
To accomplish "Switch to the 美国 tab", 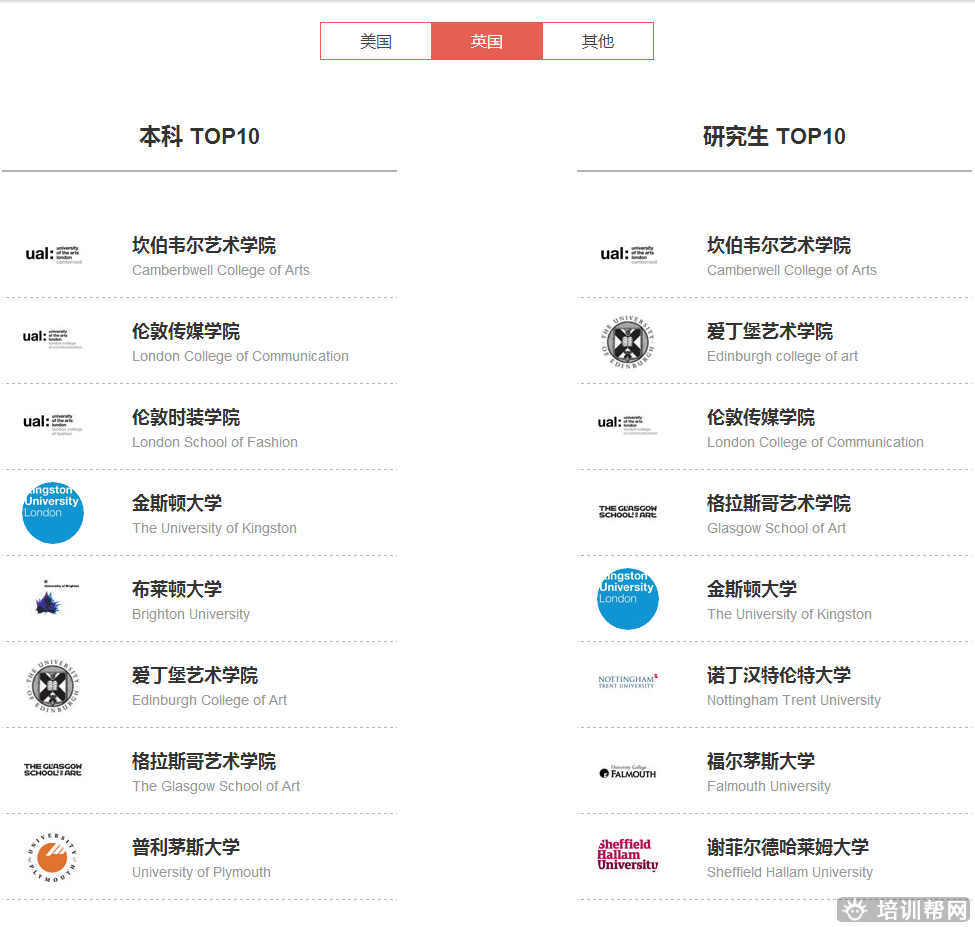I will (376, 42).
